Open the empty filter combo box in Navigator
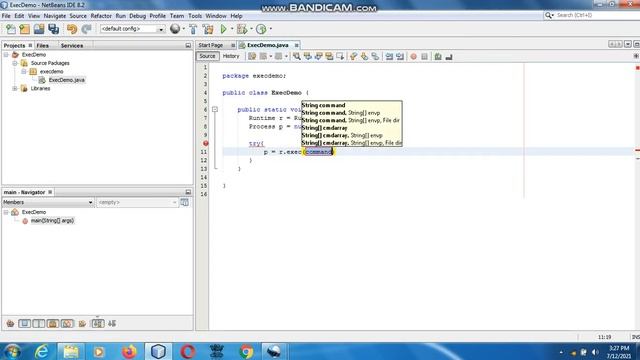Viewport: 640px width, 360px height. coord(137,202)
